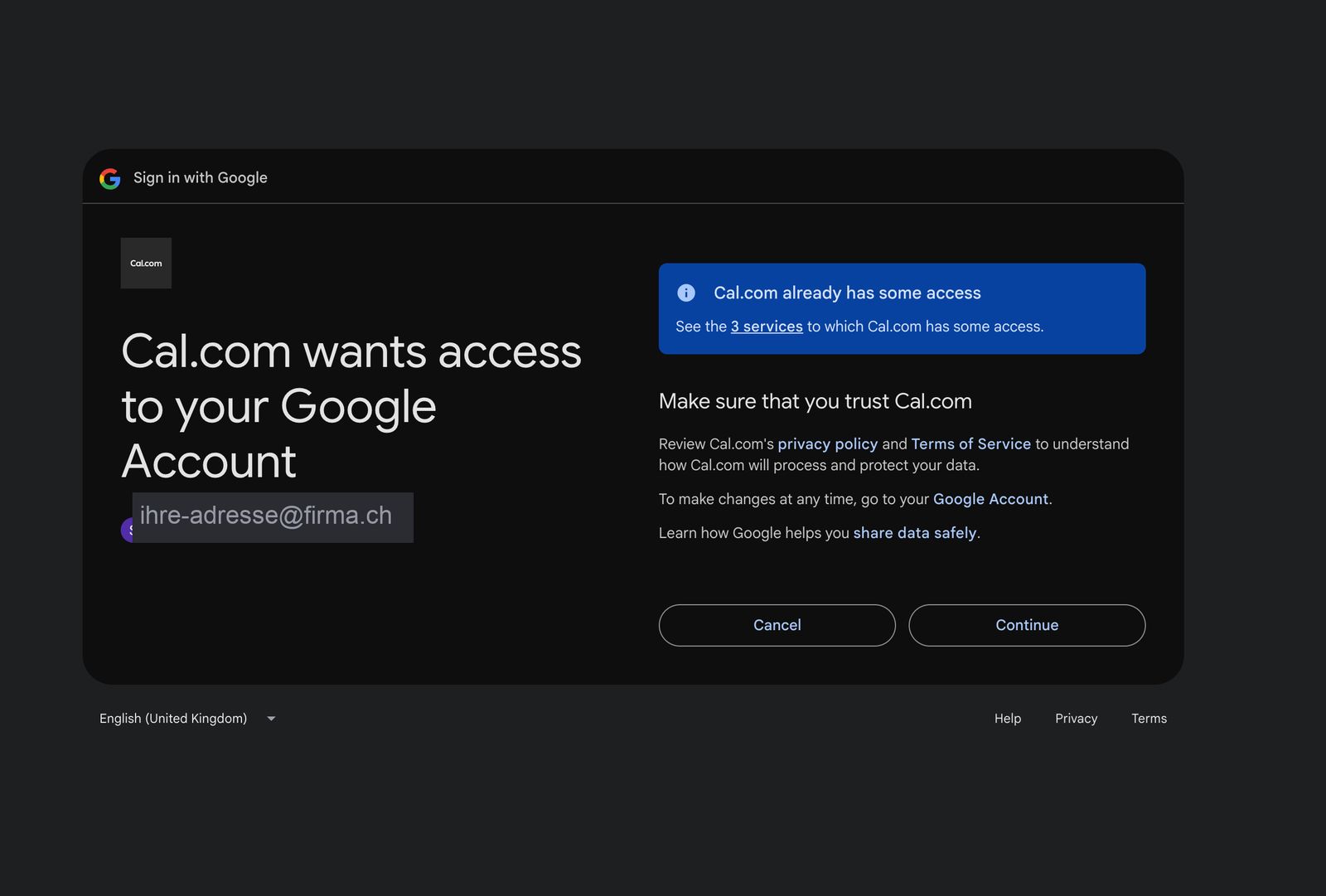The image size is (1326, 896).
Task: Click the Cal.com app logo thumbnail
Action: [x=146, y=263]
